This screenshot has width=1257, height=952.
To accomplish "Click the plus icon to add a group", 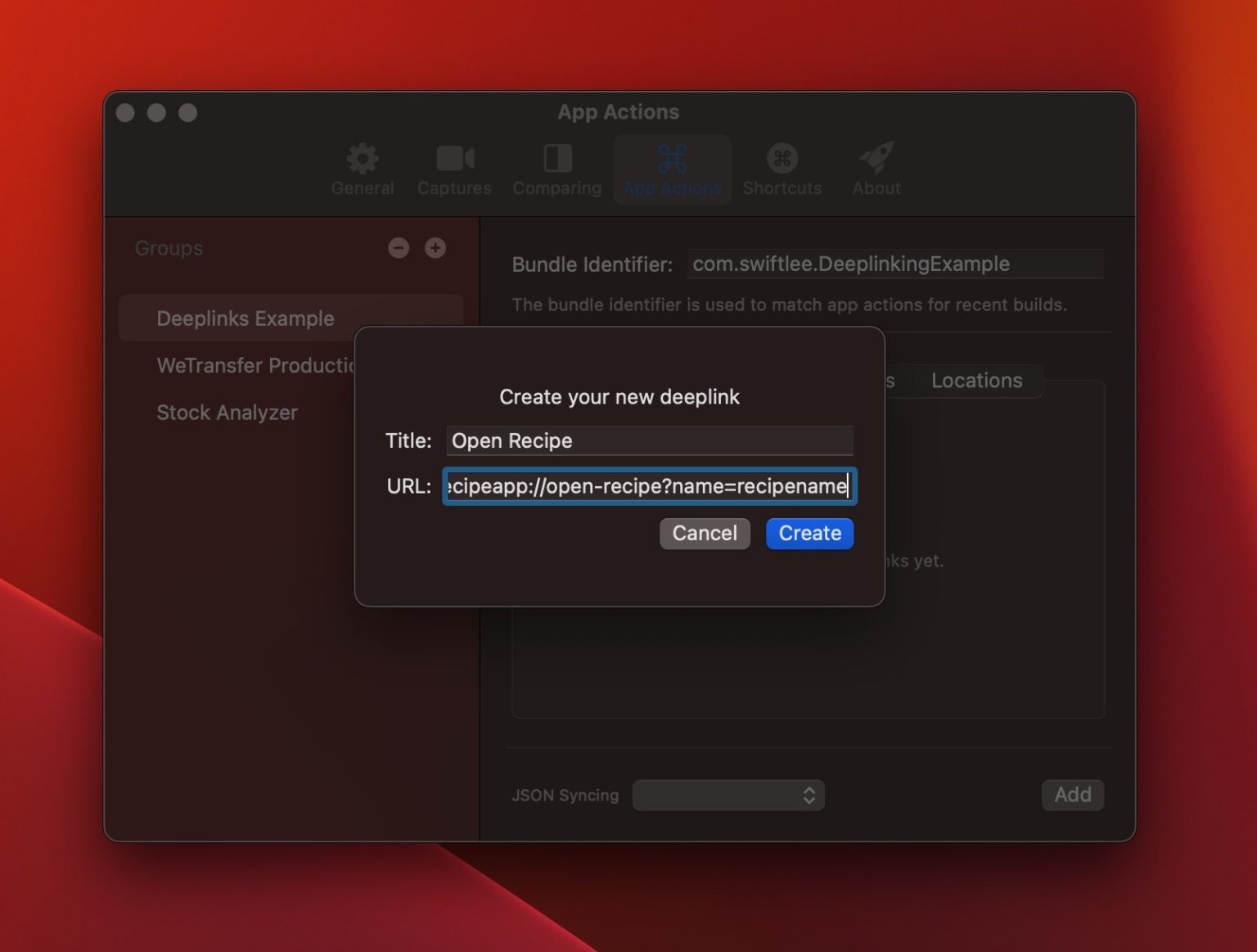I will [435, 248].
